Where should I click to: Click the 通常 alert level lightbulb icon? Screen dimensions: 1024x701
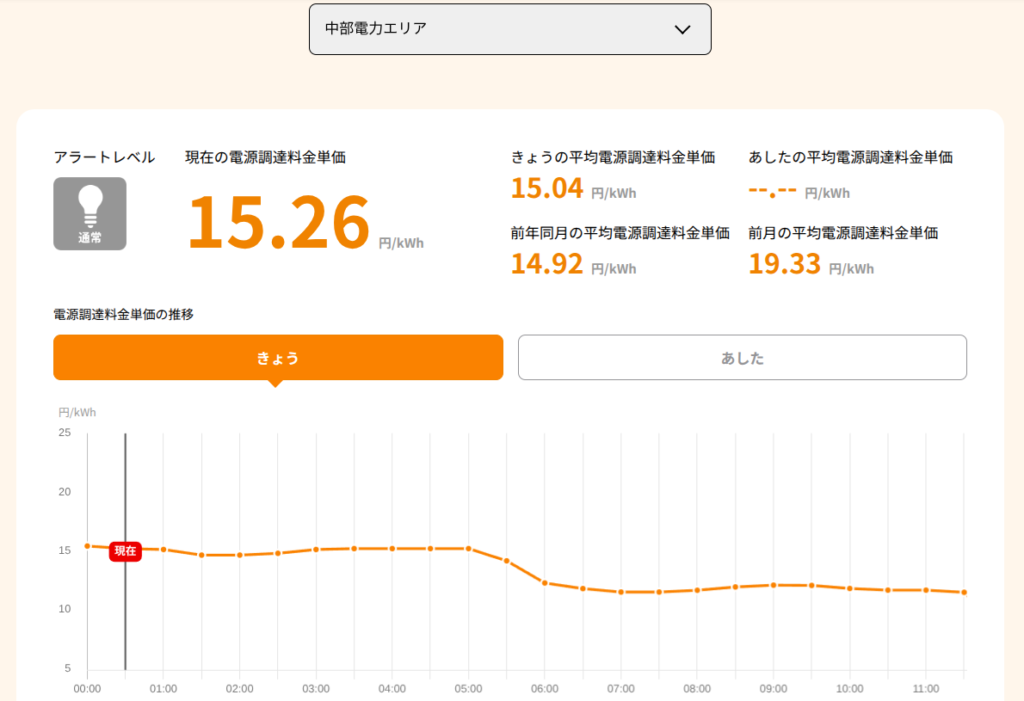click(90, 214)
